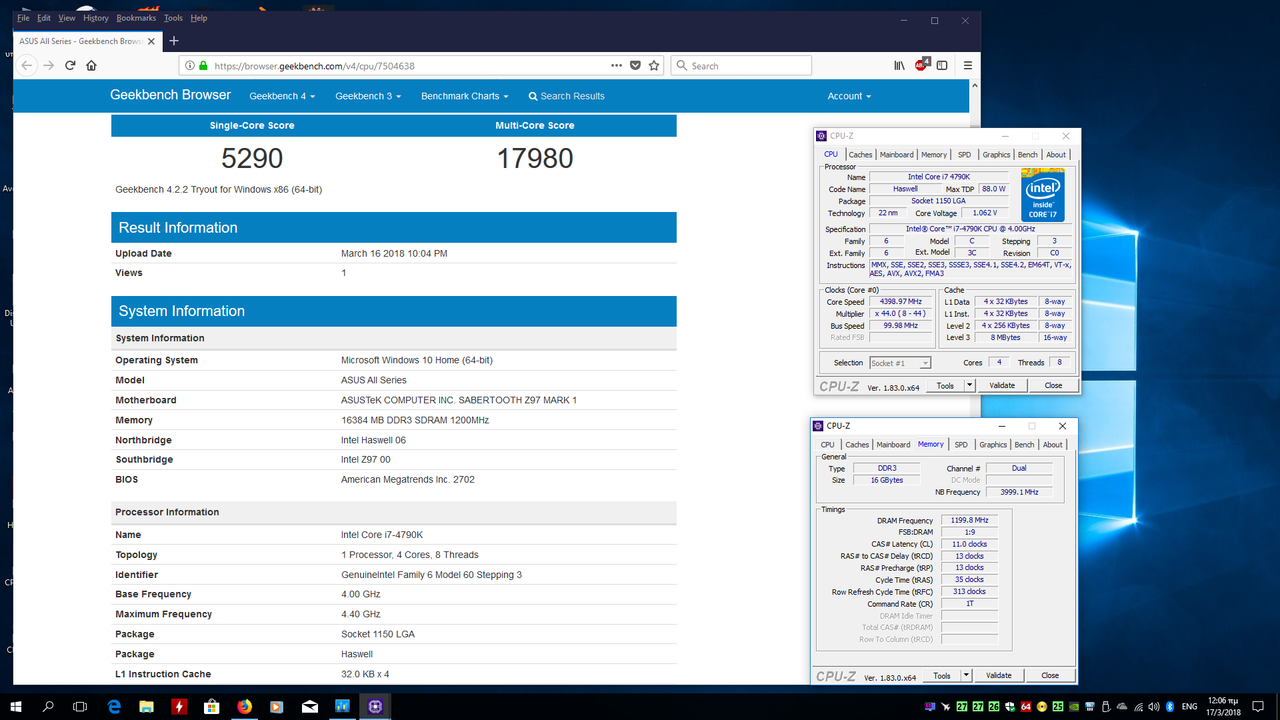Viewport: 1280px width, 720px height.
Task: Open the Firefox Bookmarks menu
Action: pos(136,18)
